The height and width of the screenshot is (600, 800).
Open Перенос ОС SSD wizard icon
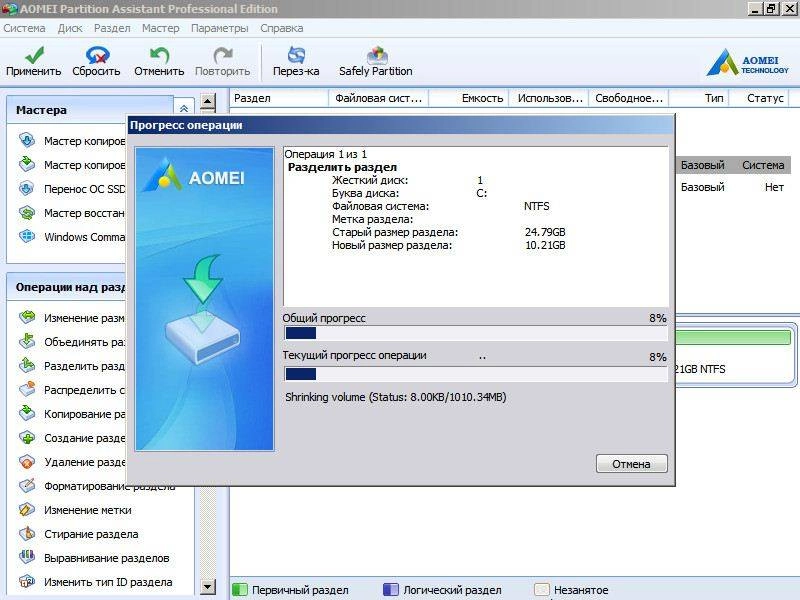[27, 188]
